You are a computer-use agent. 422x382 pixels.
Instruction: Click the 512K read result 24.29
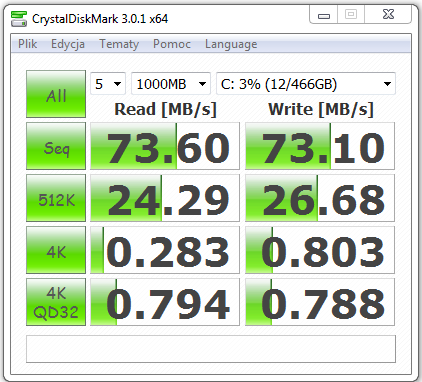(165, 198)
